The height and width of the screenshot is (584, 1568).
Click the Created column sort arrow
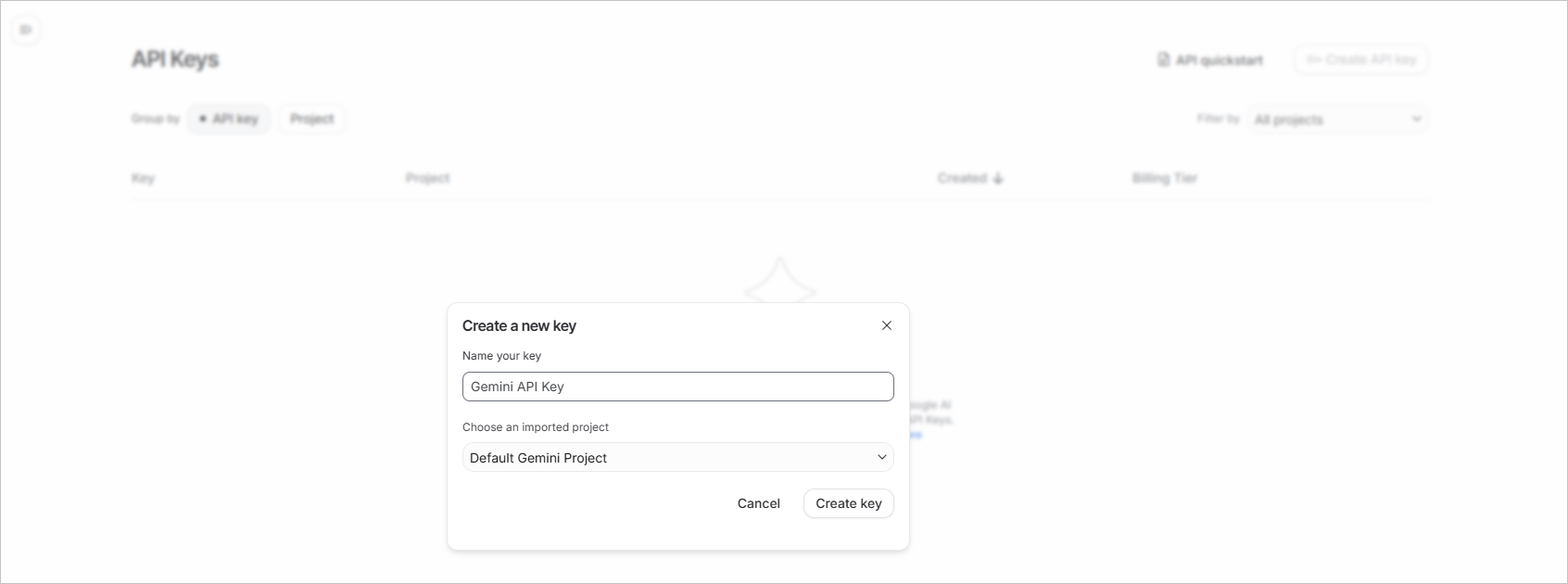coord(998,178)
